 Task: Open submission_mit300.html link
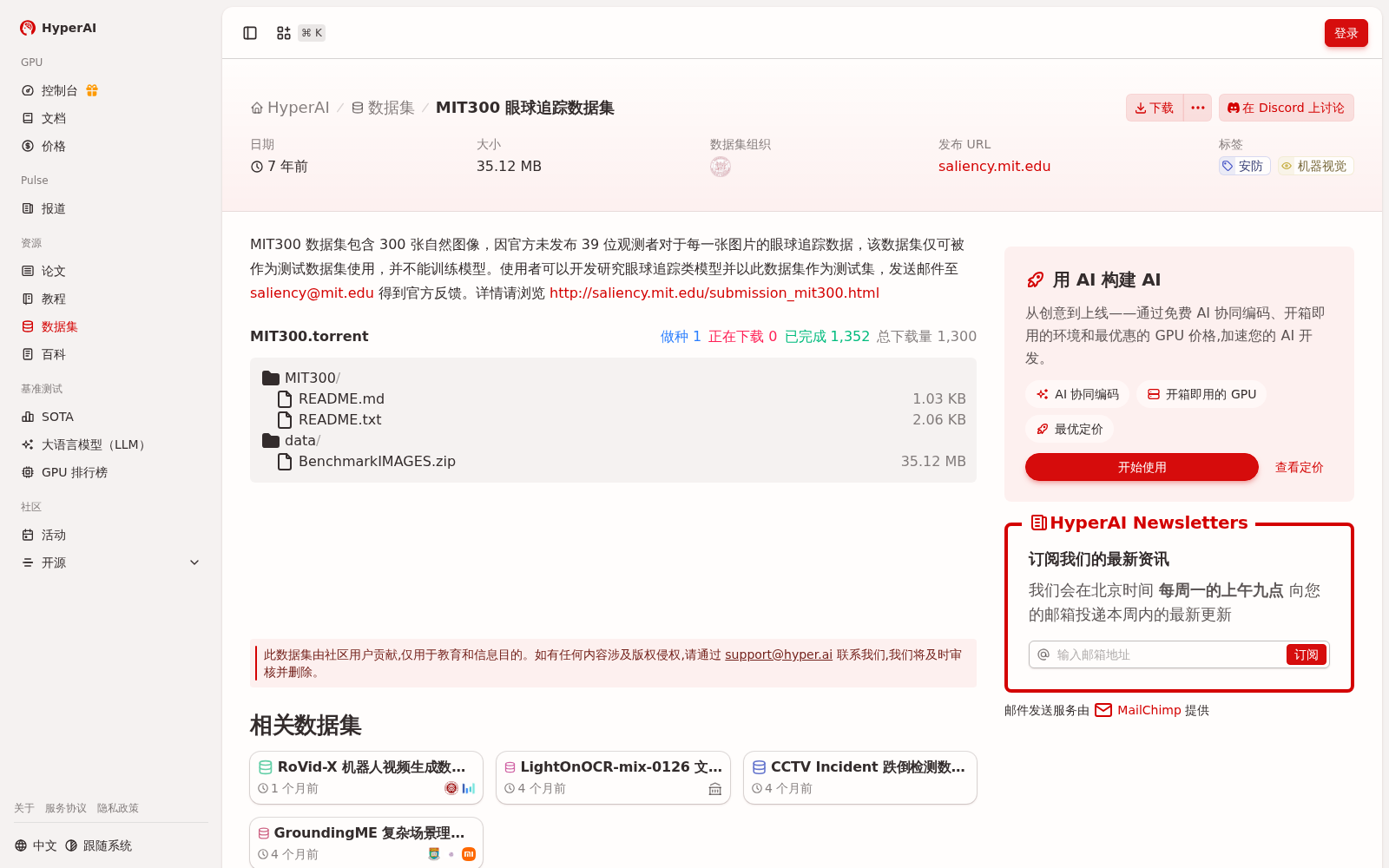(x=714, y=293)
